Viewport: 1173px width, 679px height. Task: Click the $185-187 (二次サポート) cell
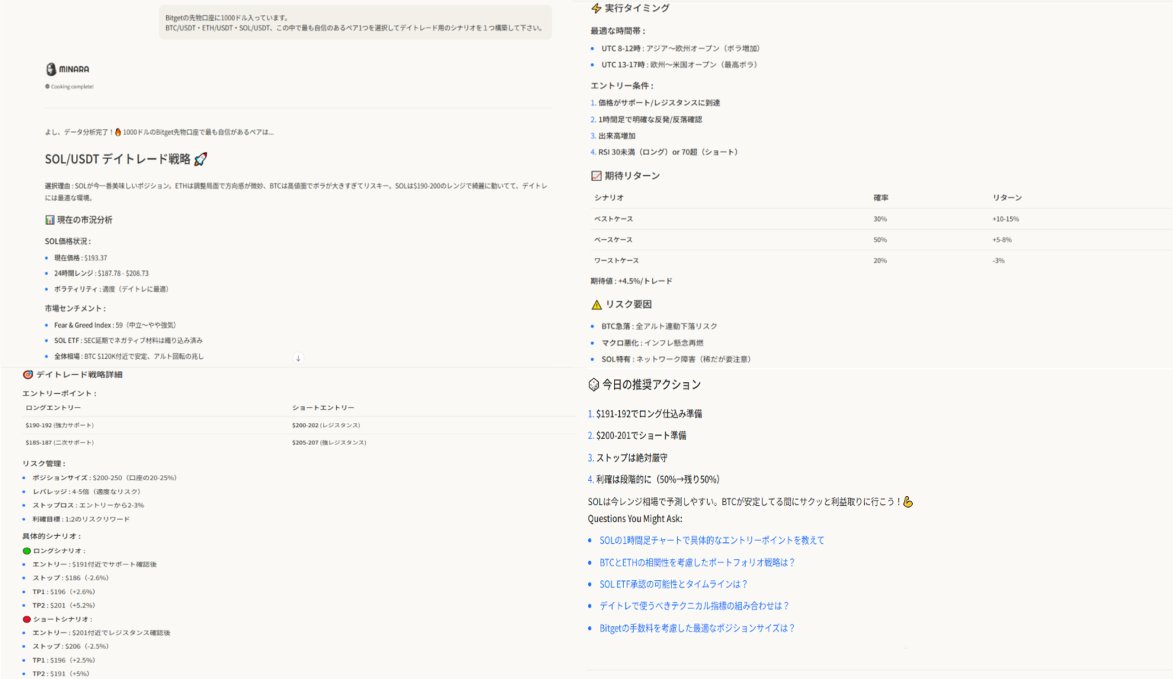point(60,443)
